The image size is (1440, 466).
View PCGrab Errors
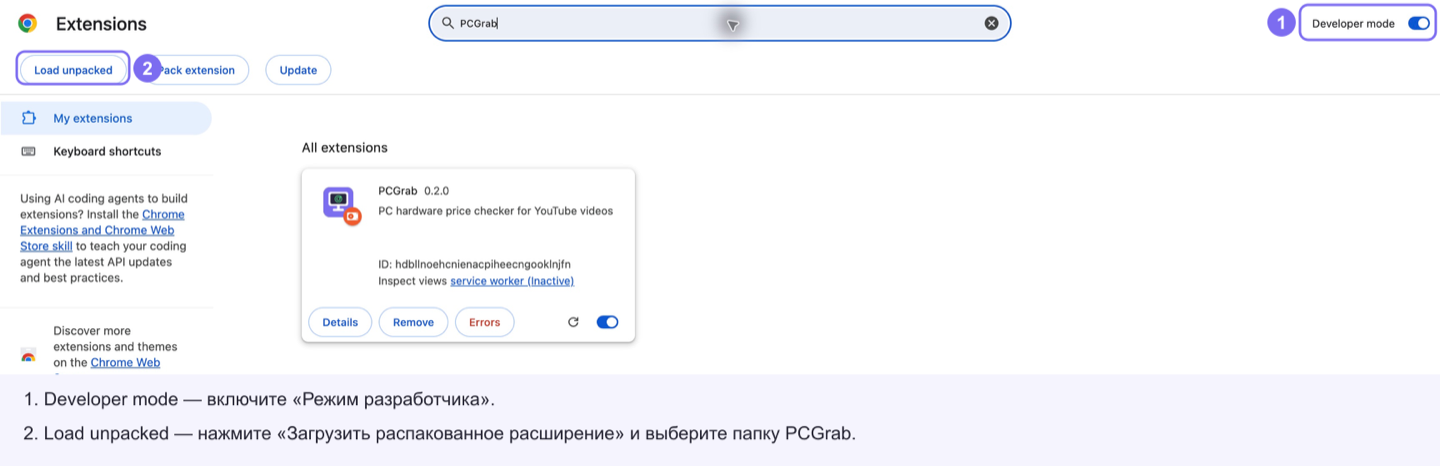coord(484,322)
